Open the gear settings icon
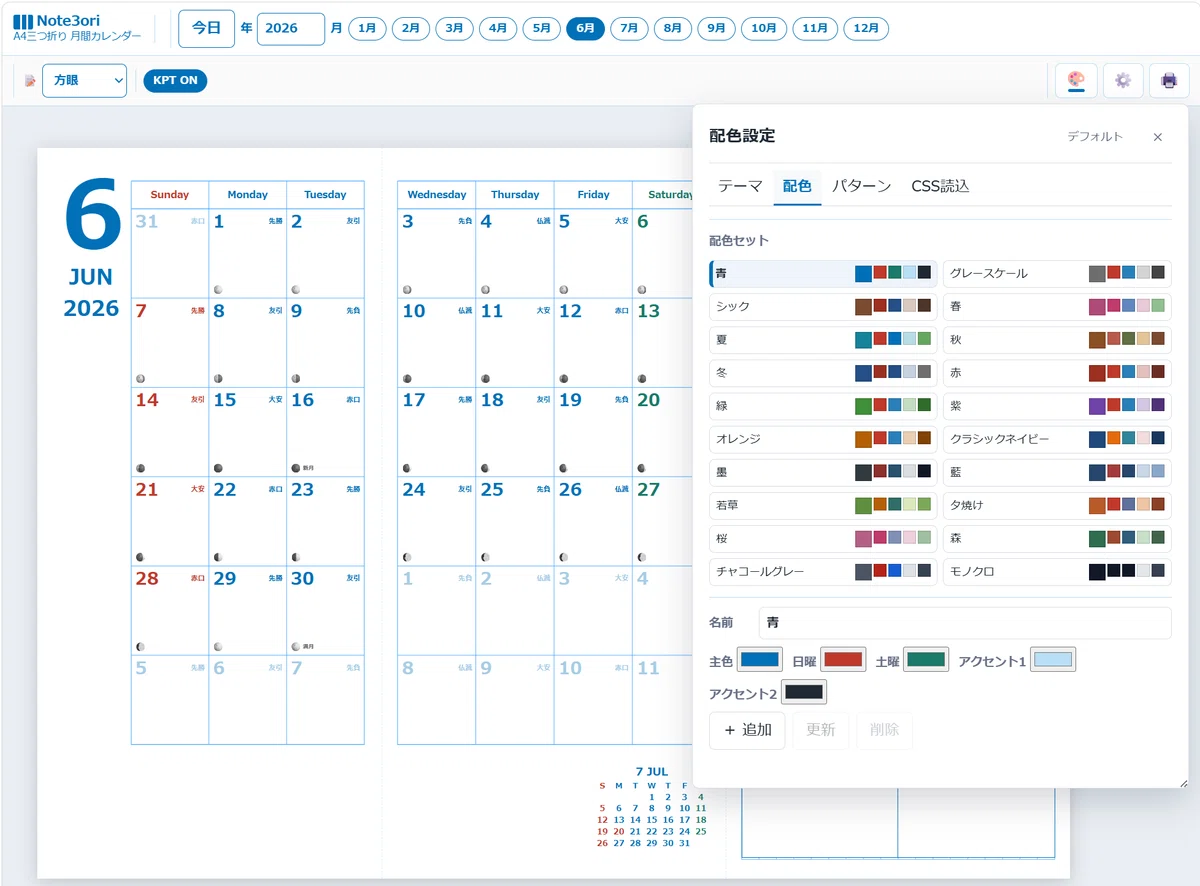The height and width of the screenshot is (886, 1200). point(1123,80)
